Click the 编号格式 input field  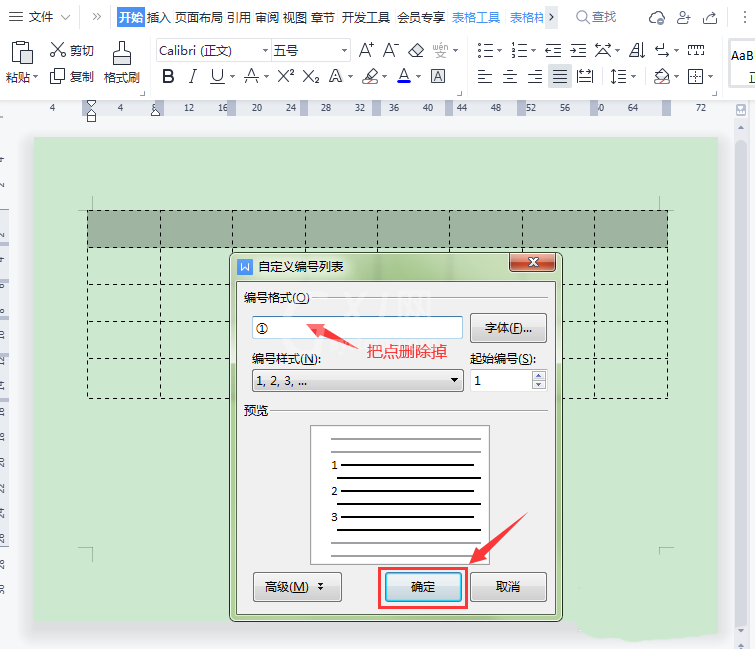pyautogui.click(x=357, y=328)
